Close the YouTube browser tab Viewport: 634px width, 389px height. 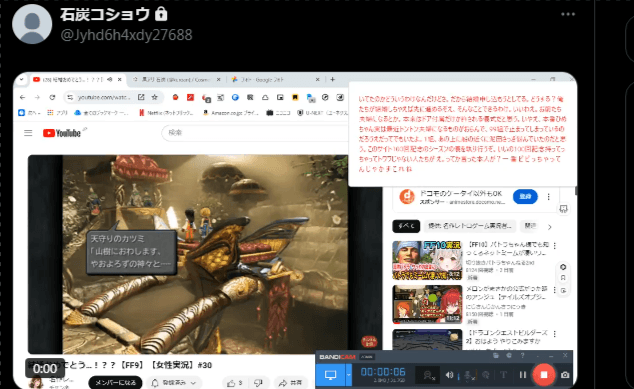click(x=120, y=80)
